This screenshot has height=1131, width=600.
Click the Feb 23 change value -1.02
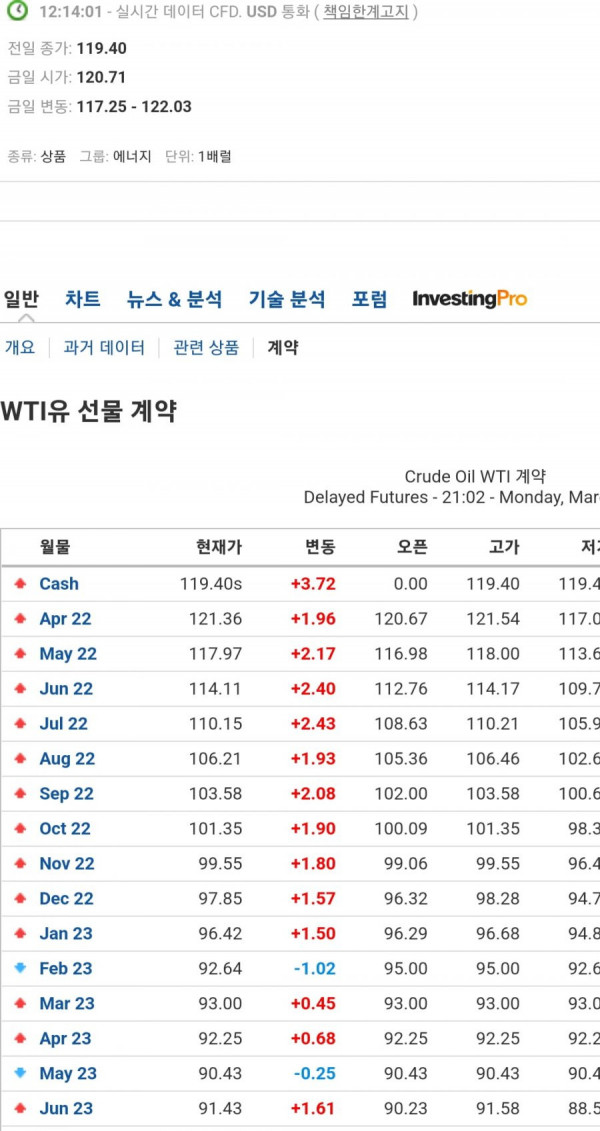coord(314,969)
